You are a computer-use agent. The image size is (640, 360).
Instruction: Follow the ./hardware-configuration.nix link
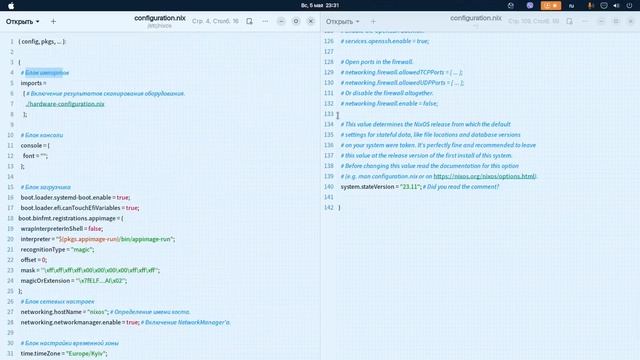[x=65, y=104]
